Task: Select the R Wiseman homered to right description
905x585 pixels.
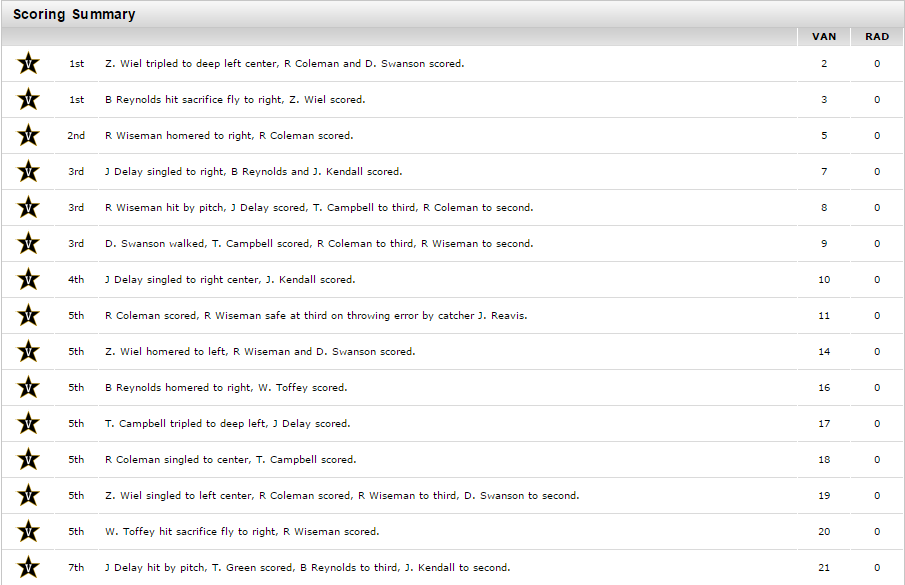Action: click(229, 136)
